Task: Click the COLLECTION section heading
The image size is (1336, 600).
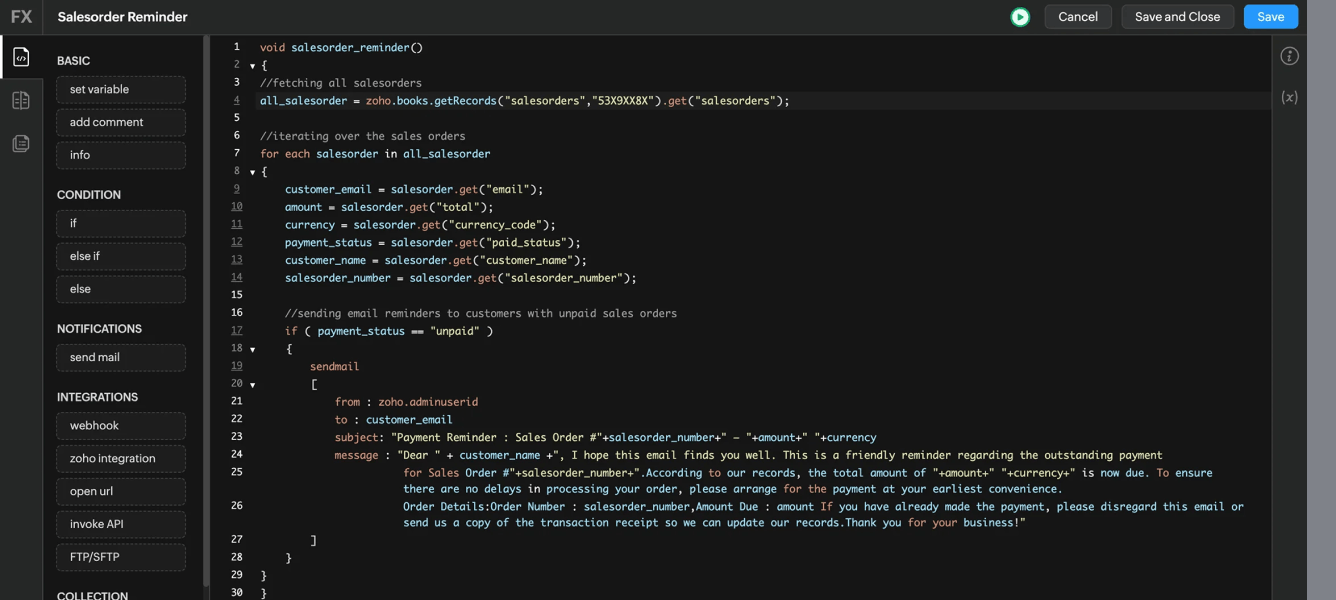Action: coord(92,596)
